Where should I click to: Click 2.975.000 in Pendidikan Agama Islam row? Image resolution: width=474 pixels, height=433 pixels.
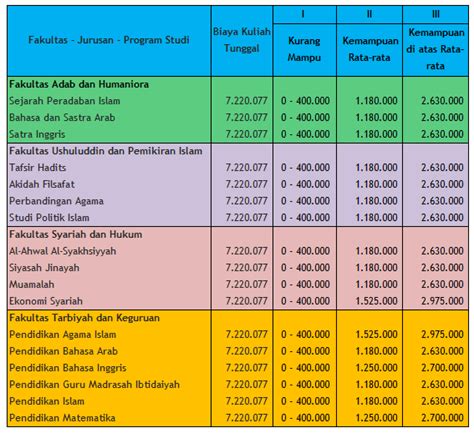(442, 334)
